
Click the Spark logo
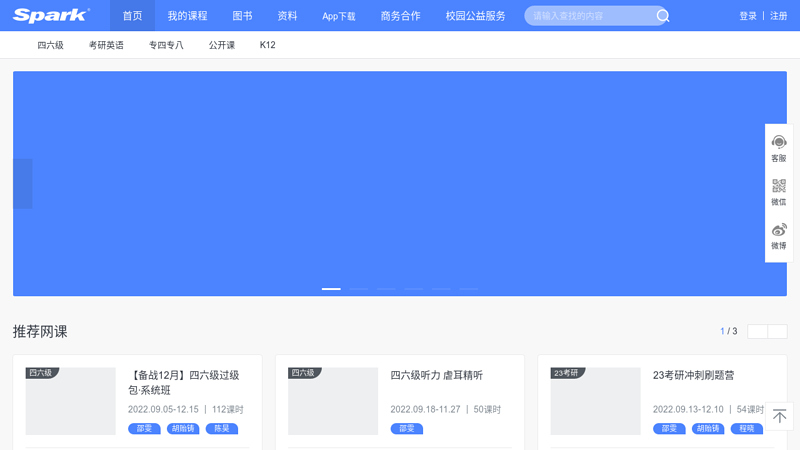point(51,15)
